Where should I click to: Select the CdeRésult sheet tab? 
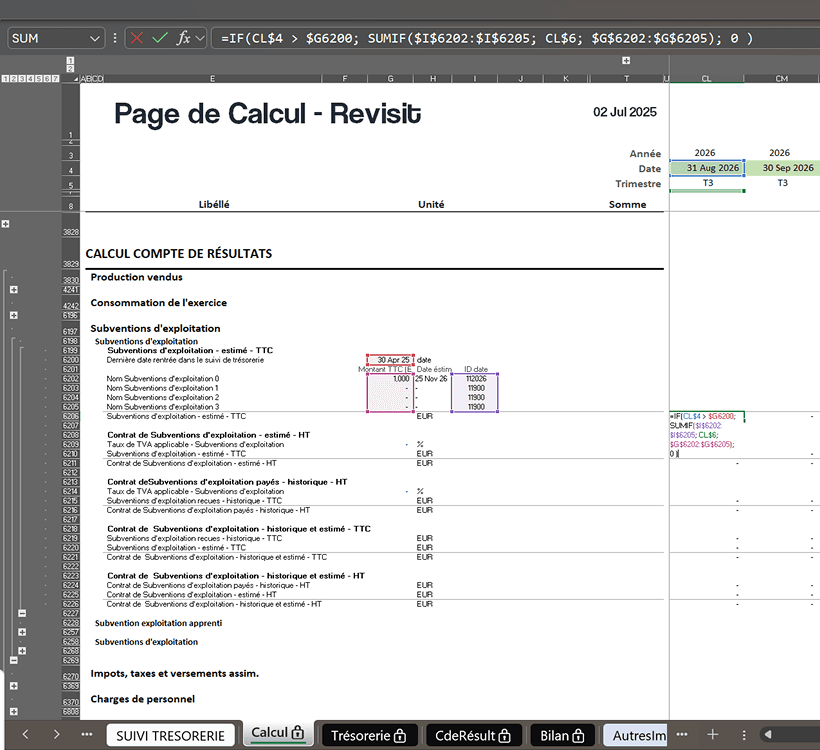[x=471, y=735]
